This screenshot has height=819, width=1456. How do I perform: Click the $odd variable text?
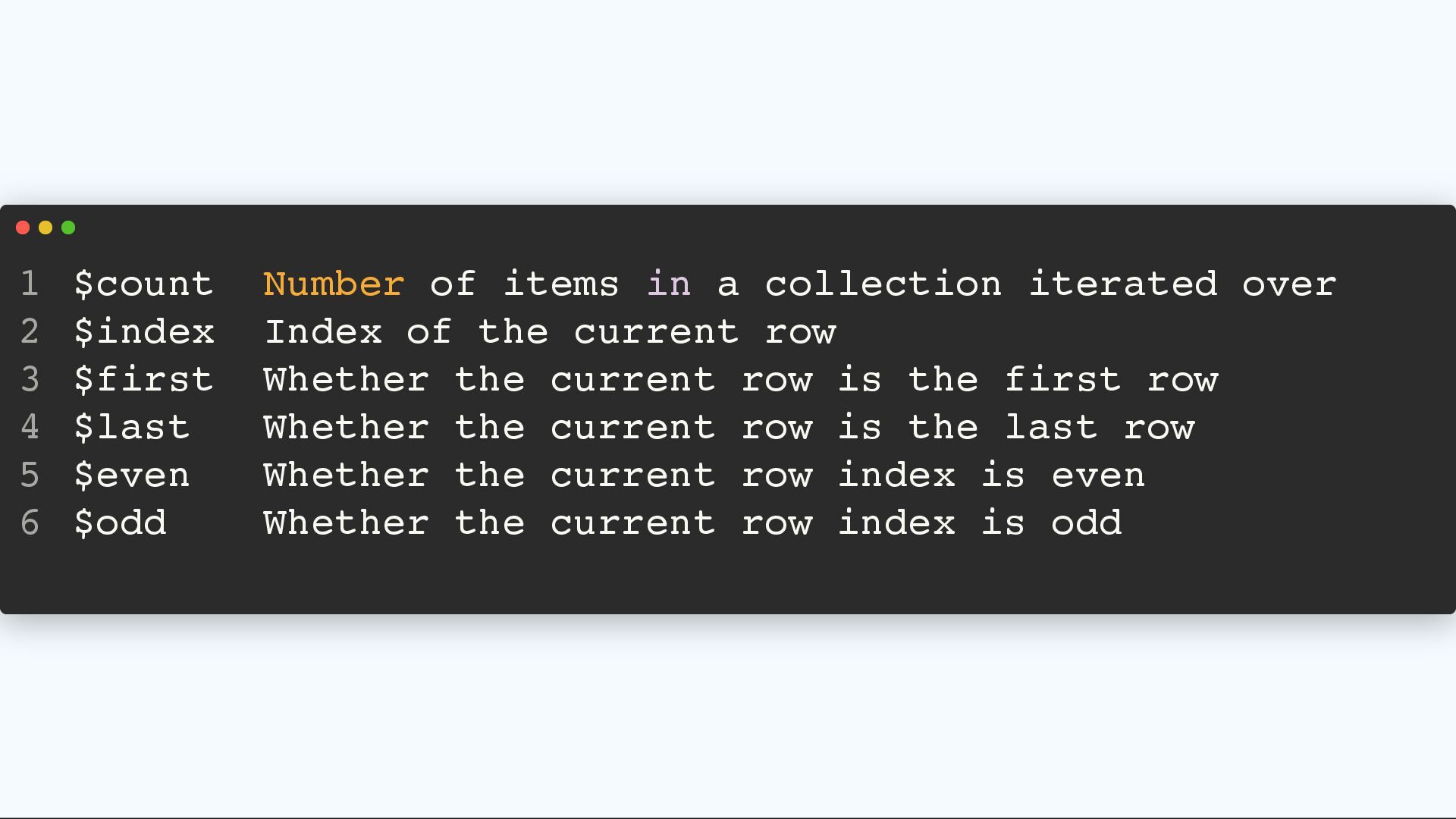click(121, 523)
